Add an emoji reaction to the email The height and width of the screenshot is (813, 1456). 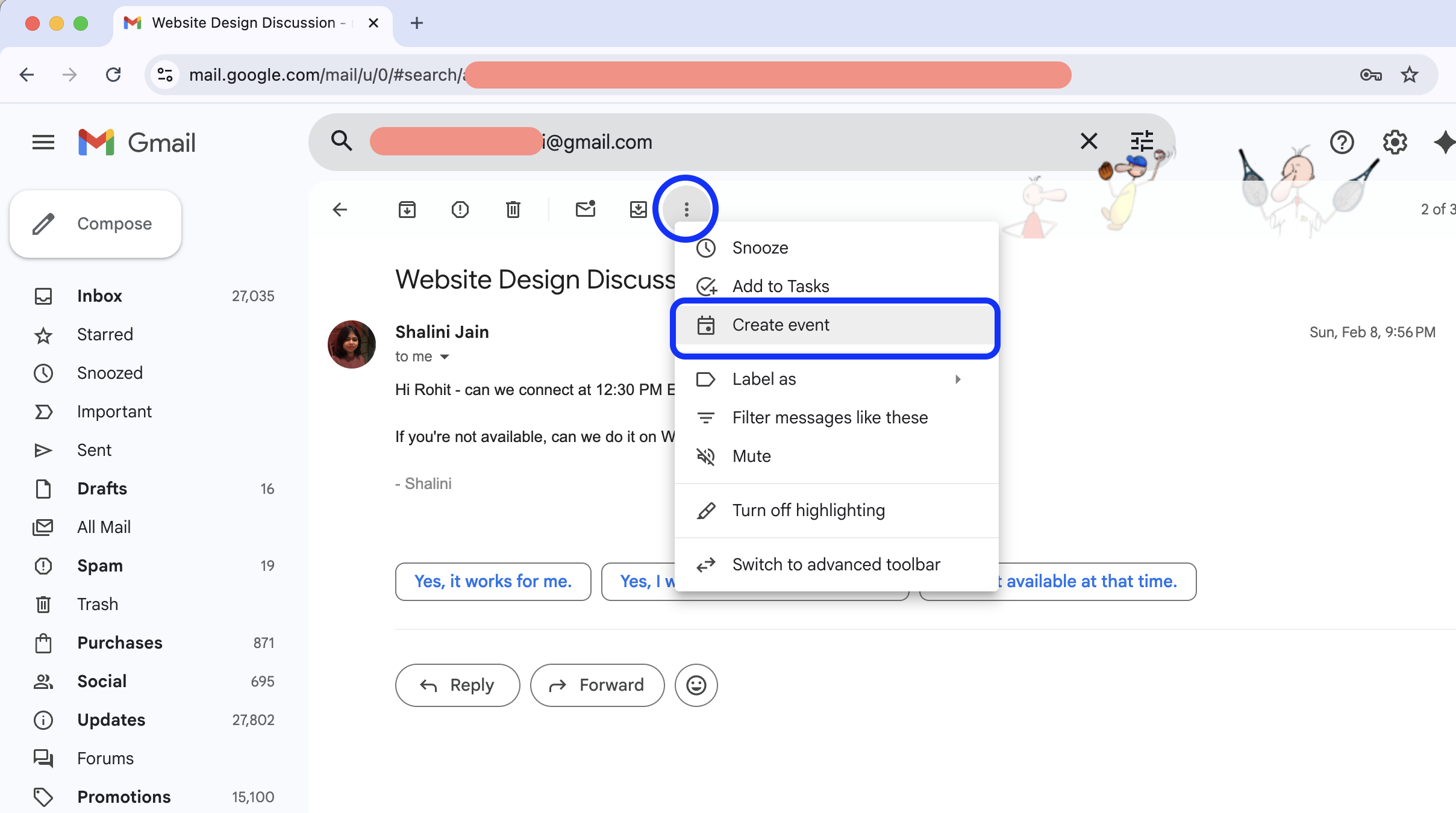pyautogui.click(x=696, y=685)
